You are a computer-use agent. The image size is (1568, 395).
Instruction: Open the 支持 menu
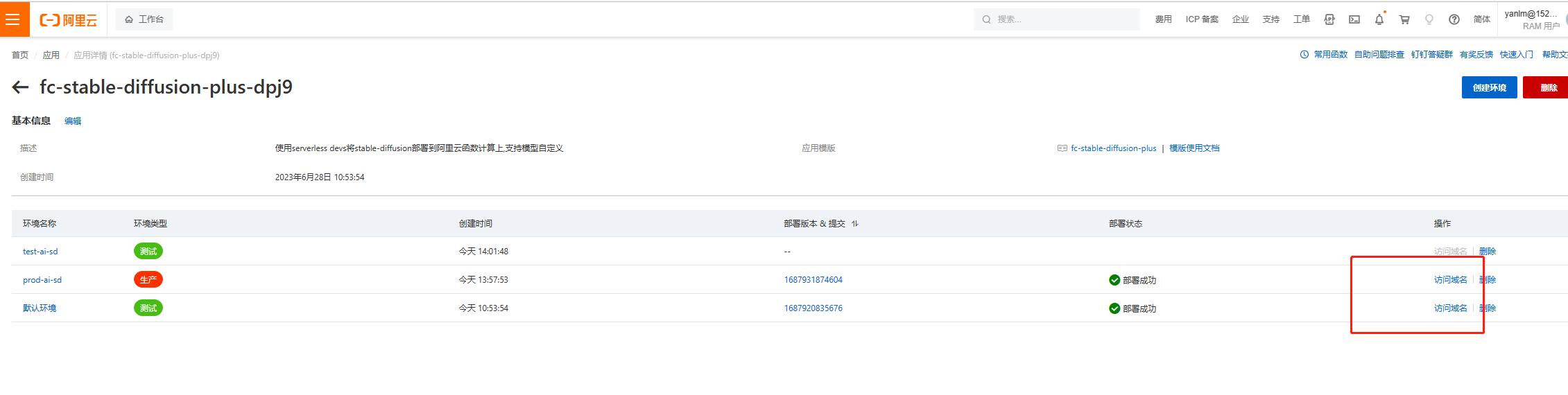1271,19
